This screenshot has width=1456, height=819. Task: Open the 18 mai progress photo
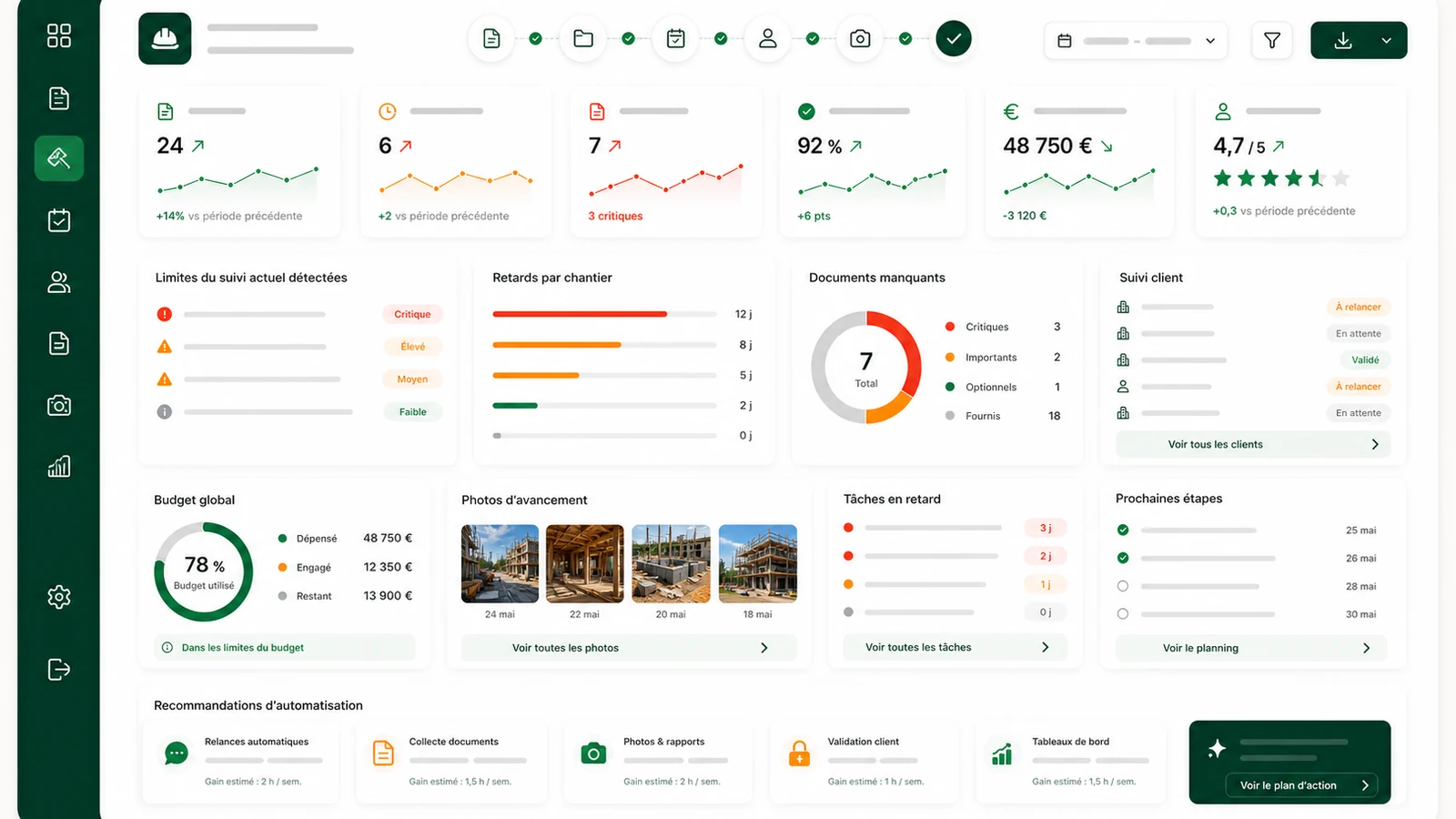(x=758, y=563)
